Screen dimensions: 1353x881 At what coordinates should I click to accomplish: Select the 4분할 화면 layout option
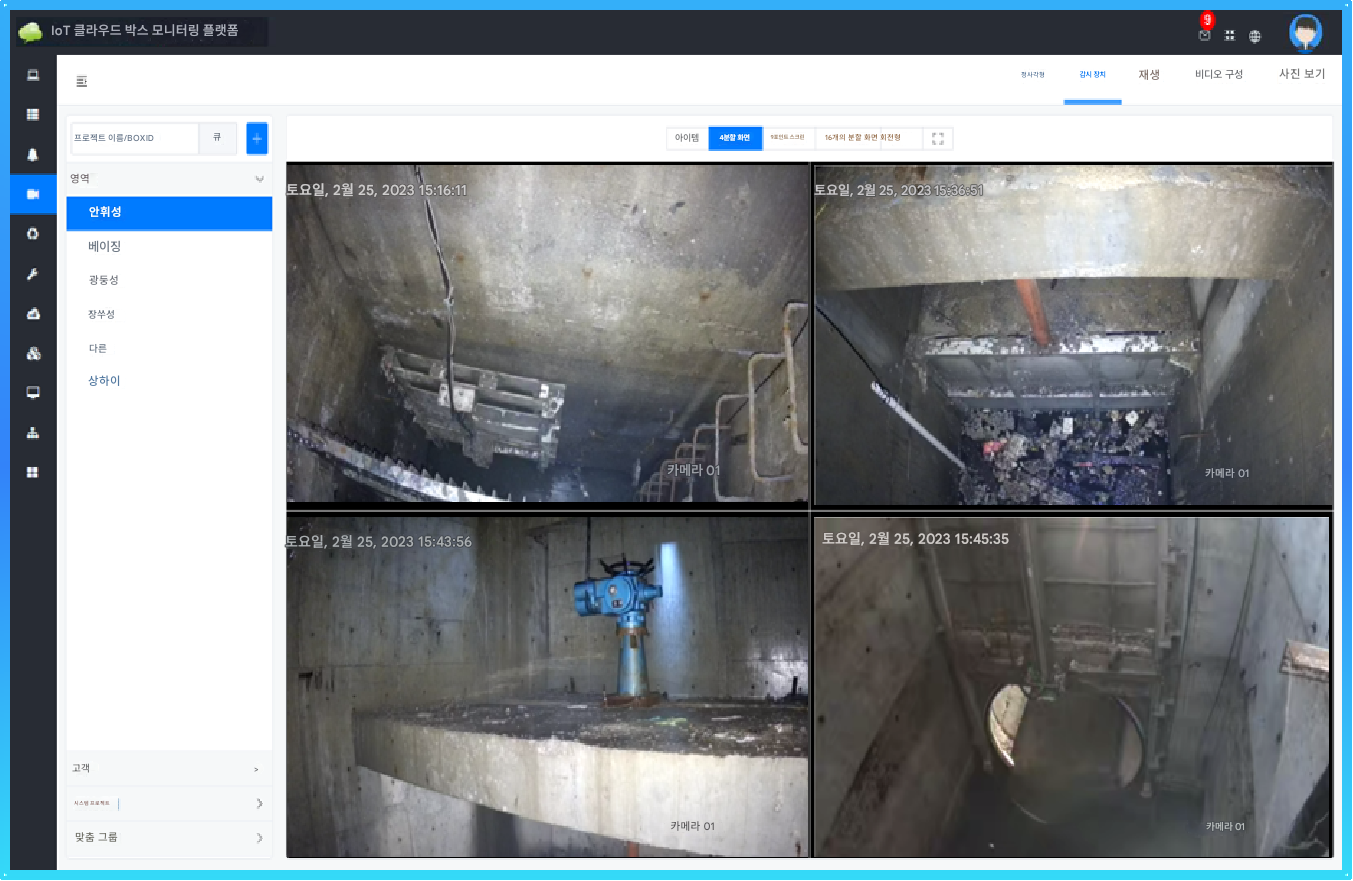coord(735,138)
